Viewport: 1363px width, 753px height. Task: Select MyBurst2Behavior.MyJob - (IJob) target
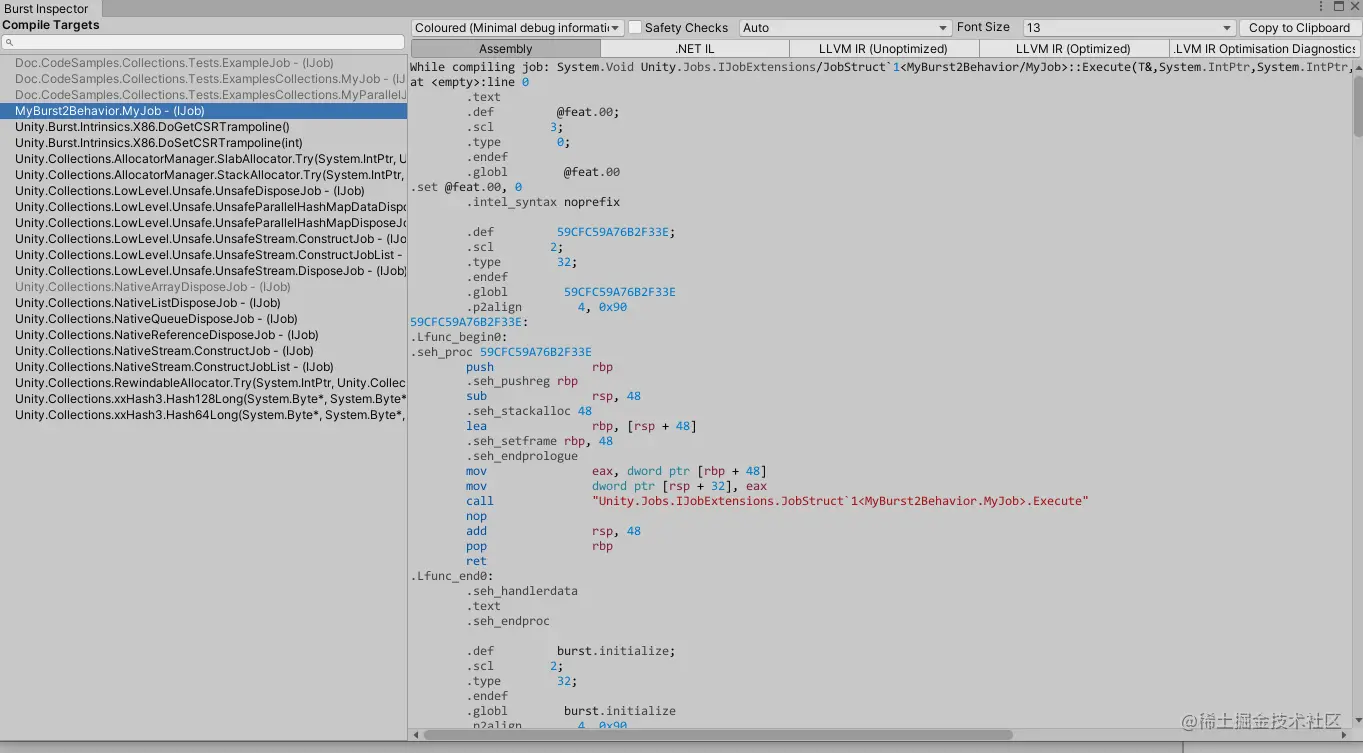203,111
